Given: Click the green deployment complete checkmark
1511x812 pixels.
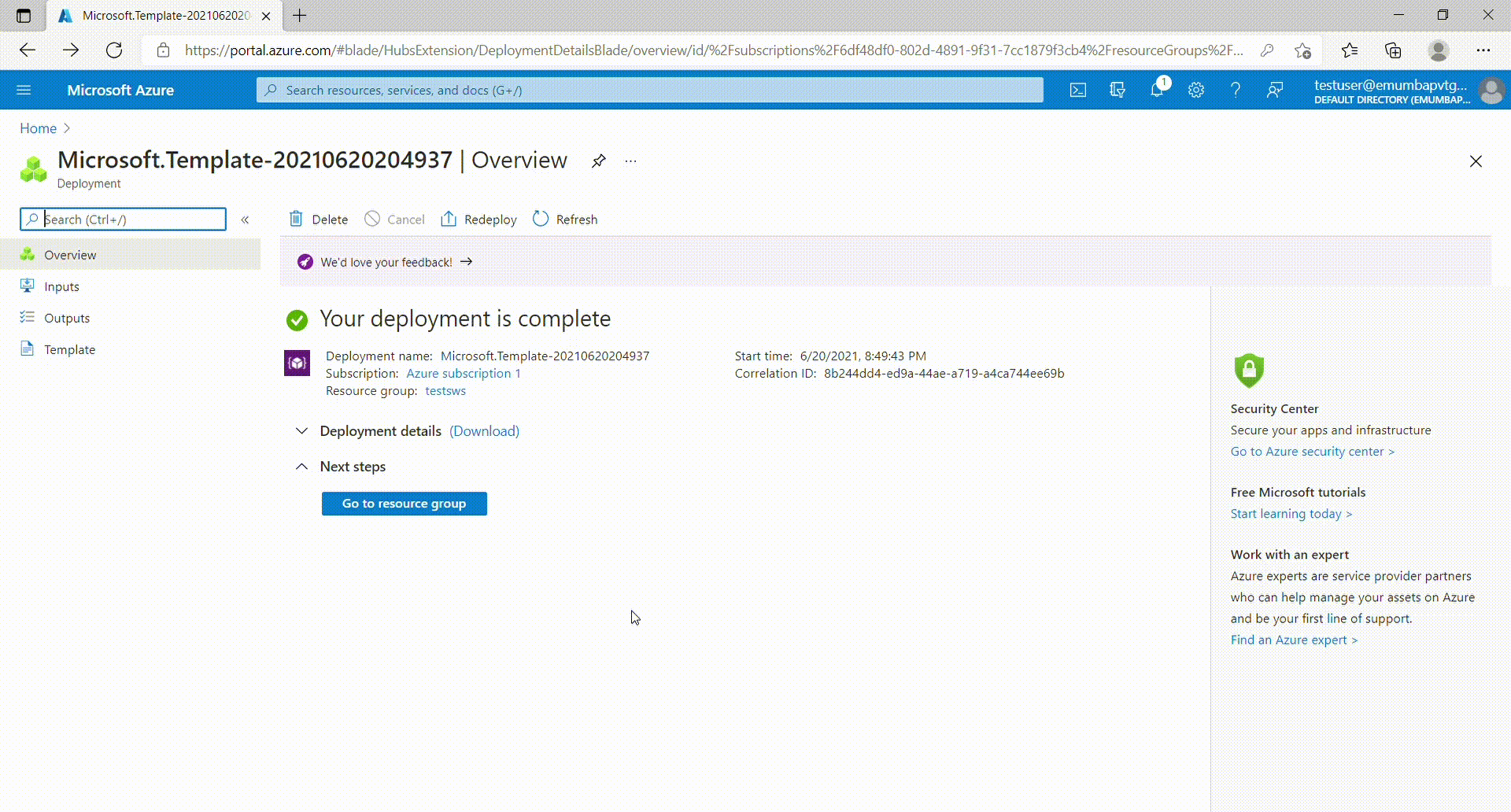Looking at the screenshot, I should pyautogui.click(x=297, y=319).
